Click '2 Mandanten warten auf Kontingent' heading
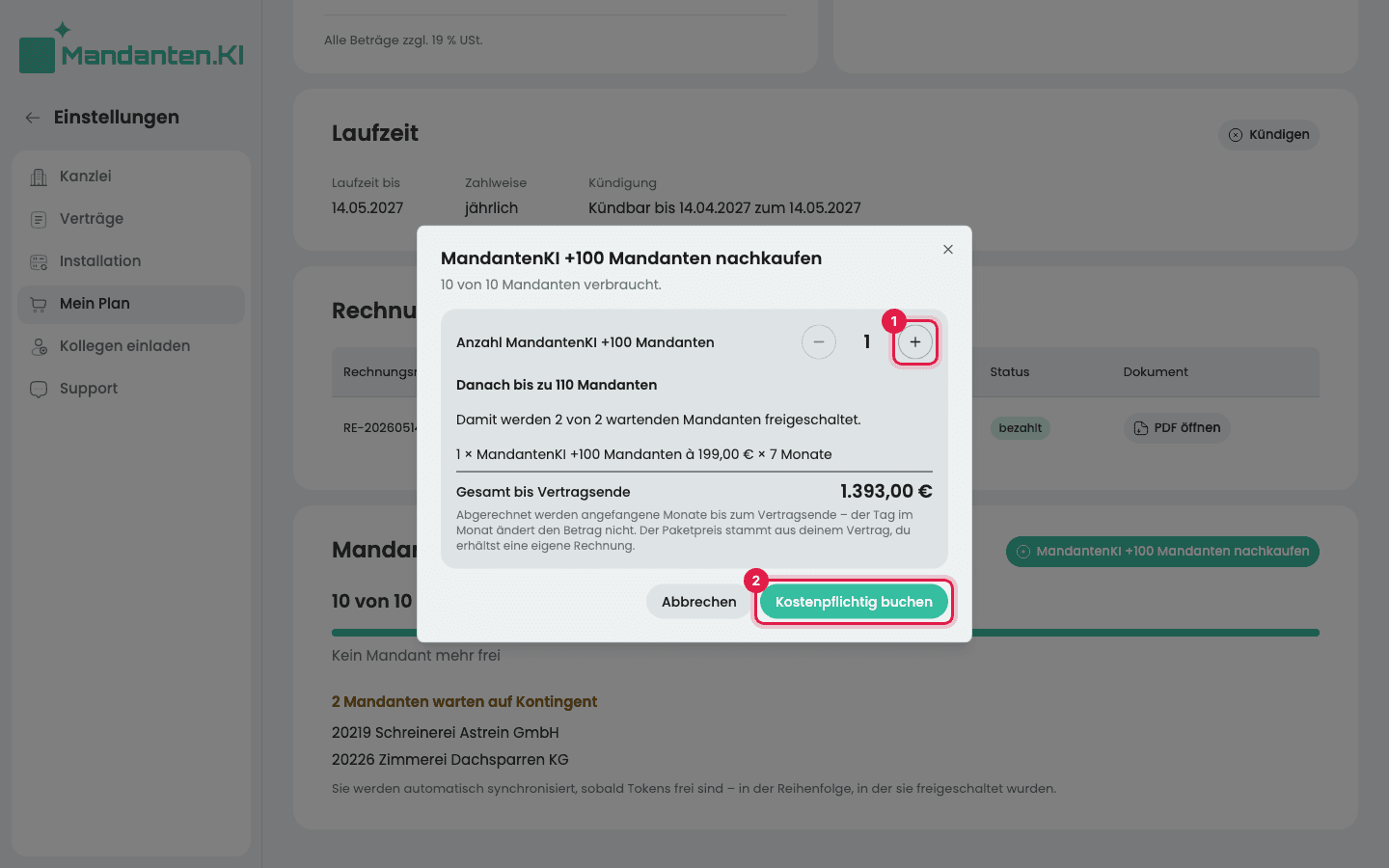Image resolution: width=1389 pixels, height=868 pixels. tap(464, 702)
